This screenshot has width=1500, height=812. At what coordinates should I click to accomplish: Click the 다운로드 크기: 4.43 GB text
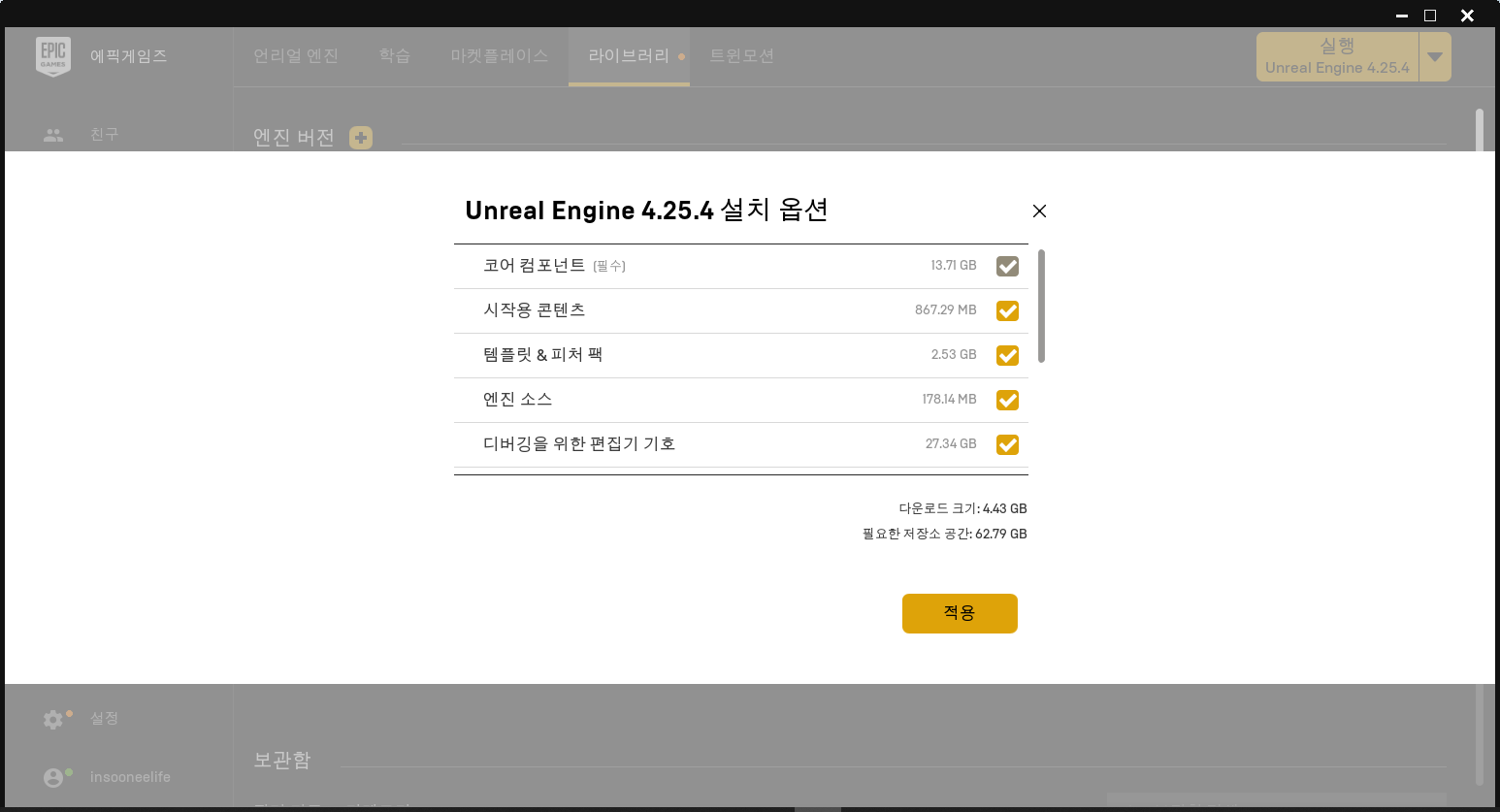(962, 508)
